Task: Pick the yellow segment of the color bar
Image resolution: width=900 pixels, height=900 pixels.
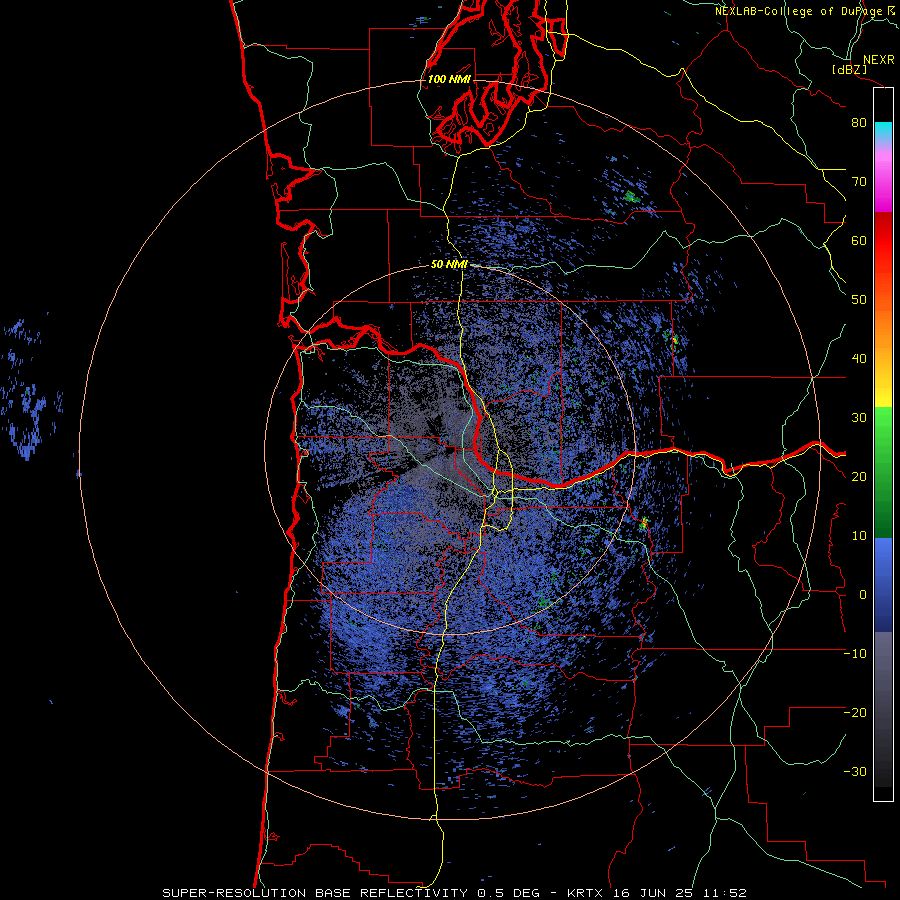Action: pyautogui.click(x=883, y=391)
